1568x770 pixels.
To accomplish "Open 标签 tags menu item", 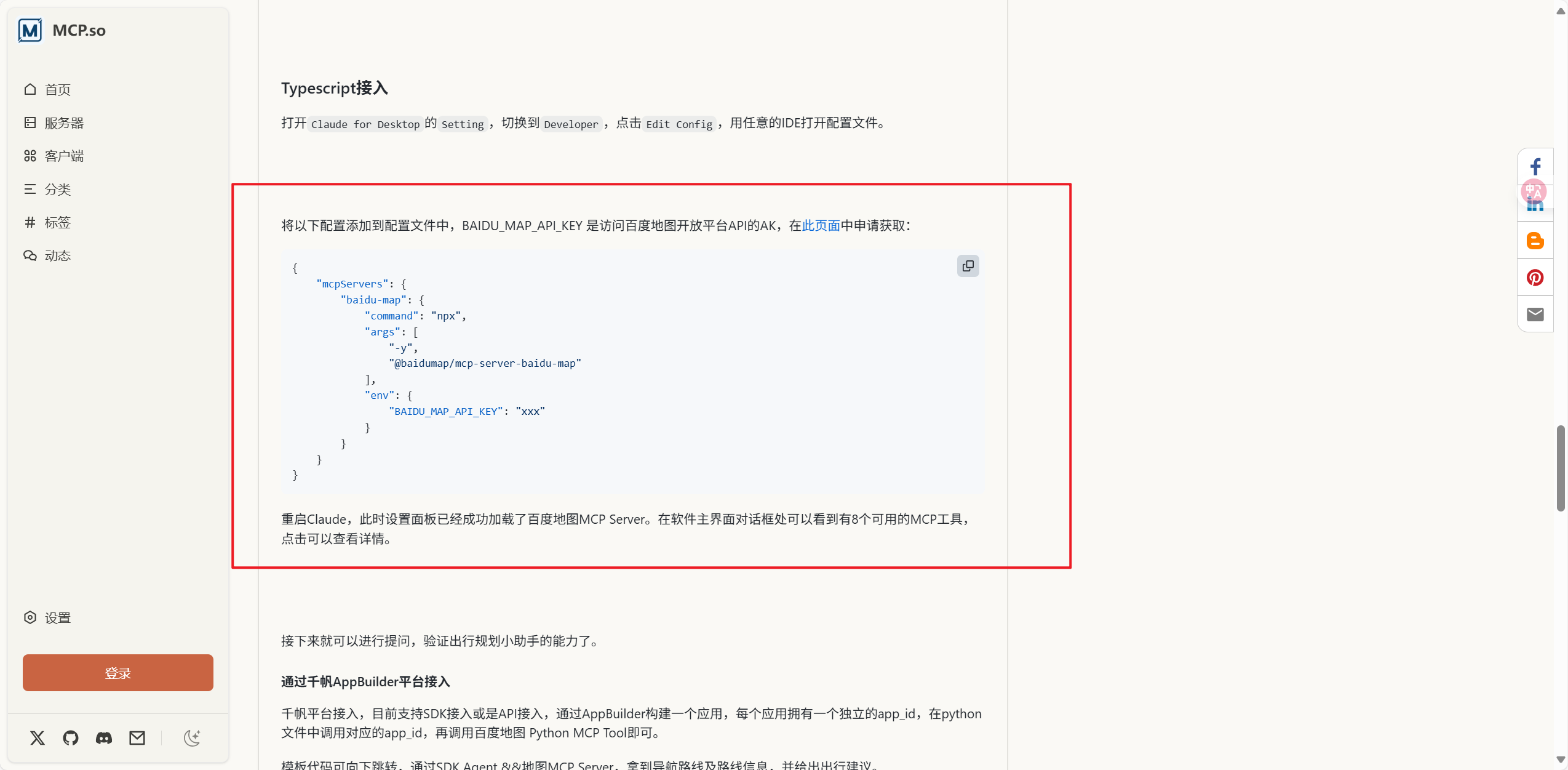I will coord(57,223).
